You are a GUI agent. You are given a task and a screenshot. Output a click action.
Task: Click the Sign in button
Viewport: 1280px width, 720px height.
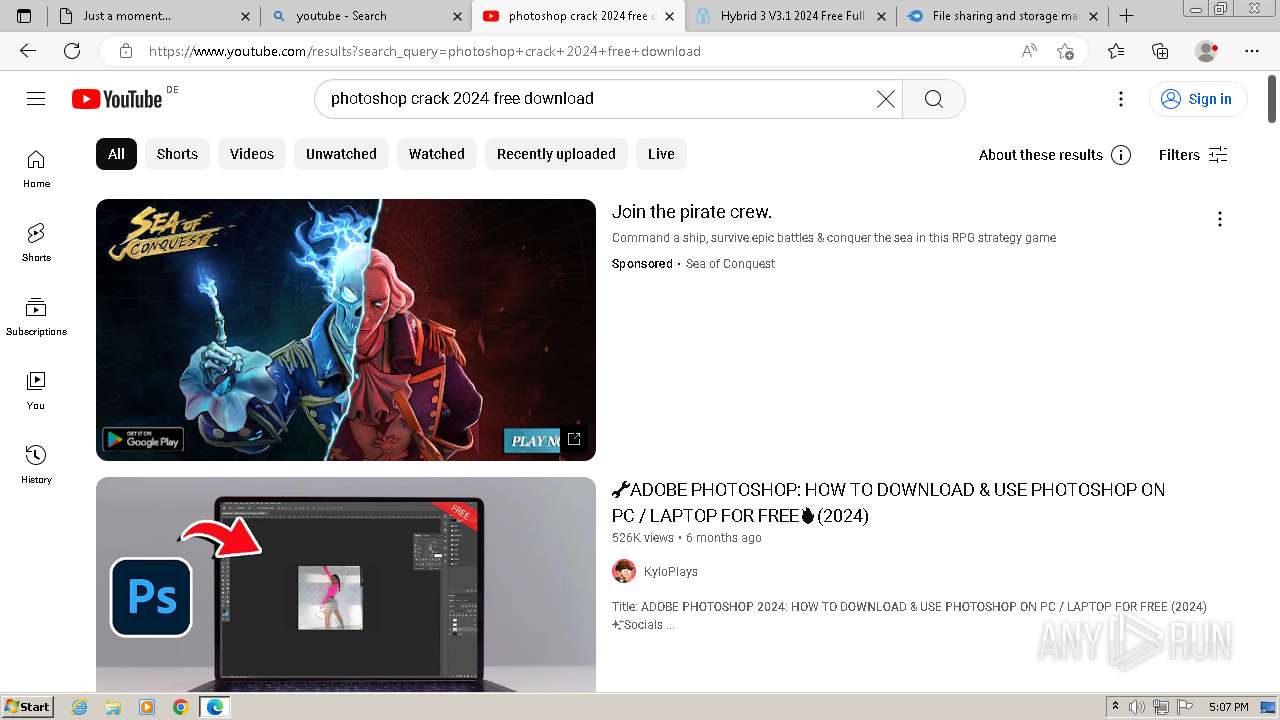tap(1197, 98)
